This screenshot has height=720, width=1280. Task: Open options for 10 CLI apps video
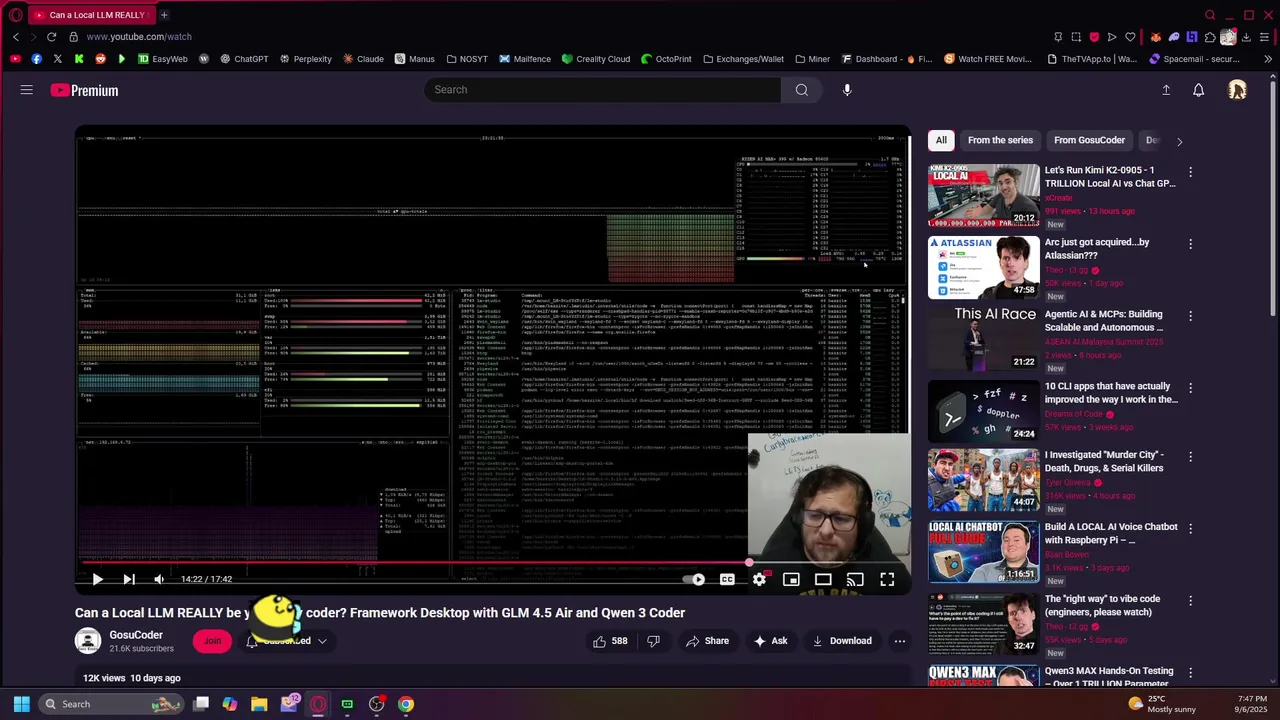(x=1190, y=388)
